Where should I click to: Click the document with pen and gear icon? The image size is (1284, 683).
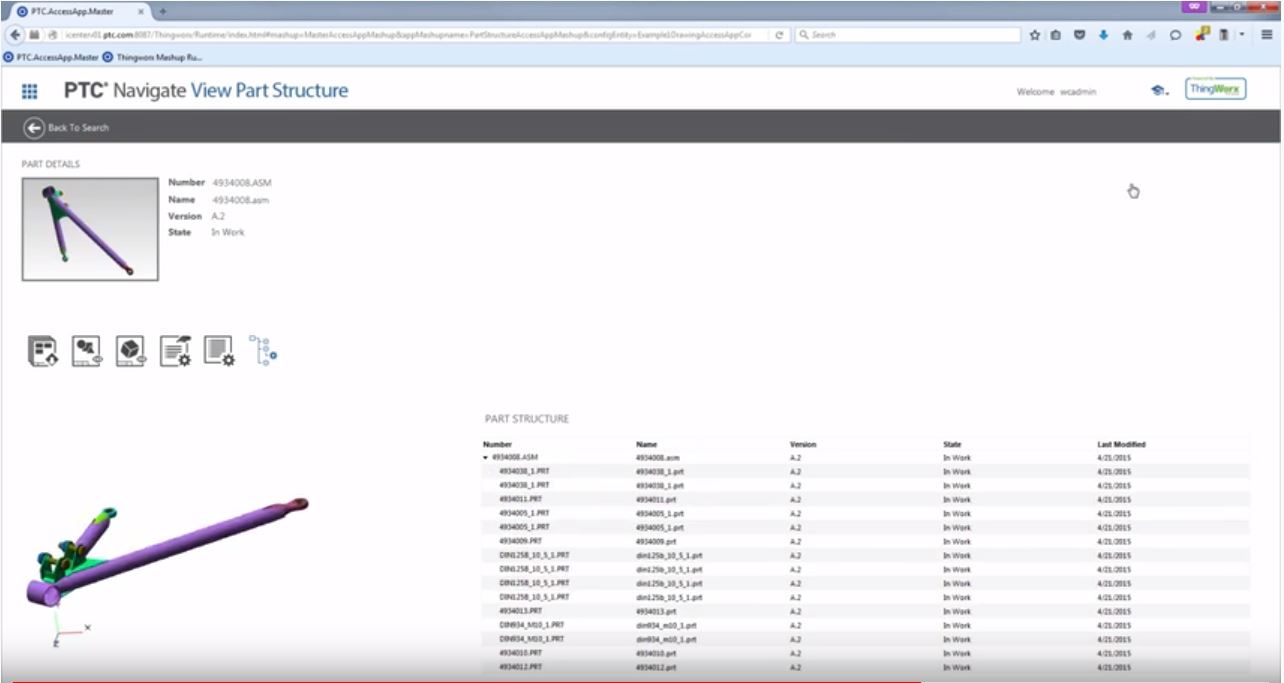click(176, 350)
